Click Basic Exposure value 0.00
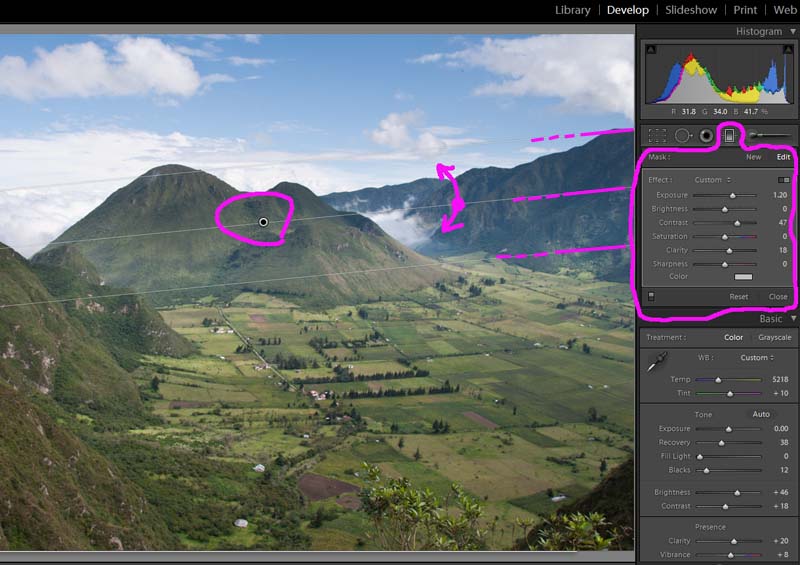 tap(781, 429)
